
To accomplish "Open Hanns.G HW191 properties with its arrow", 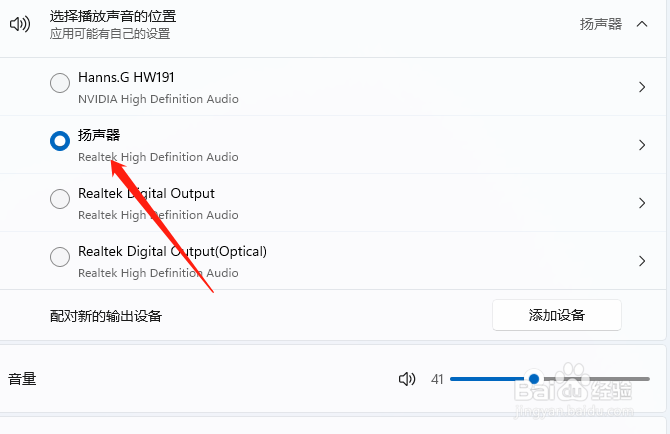I will click(x=642, y=87).
